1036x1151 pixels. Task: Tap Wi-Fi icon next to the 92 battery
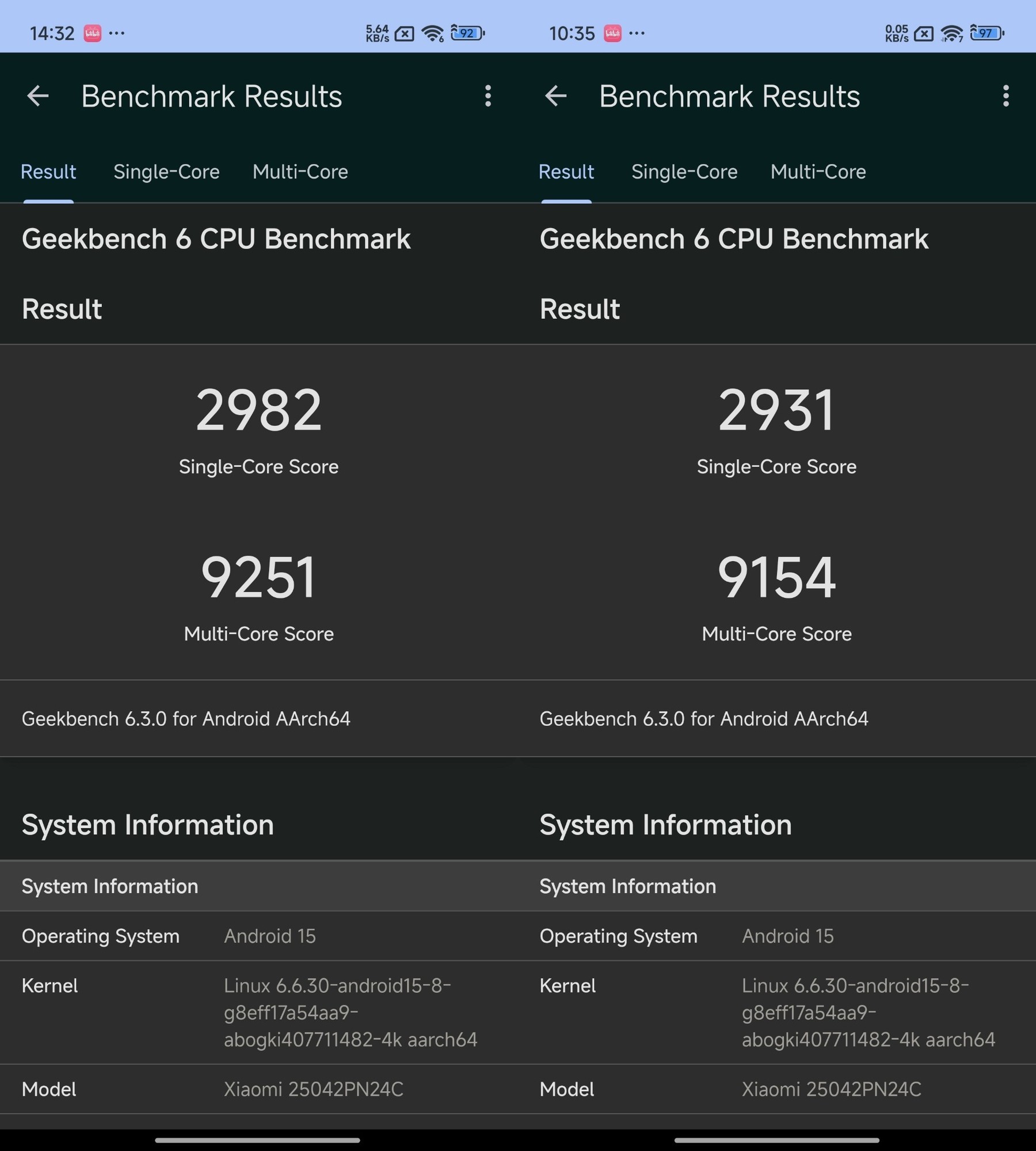tap(432, 34)
